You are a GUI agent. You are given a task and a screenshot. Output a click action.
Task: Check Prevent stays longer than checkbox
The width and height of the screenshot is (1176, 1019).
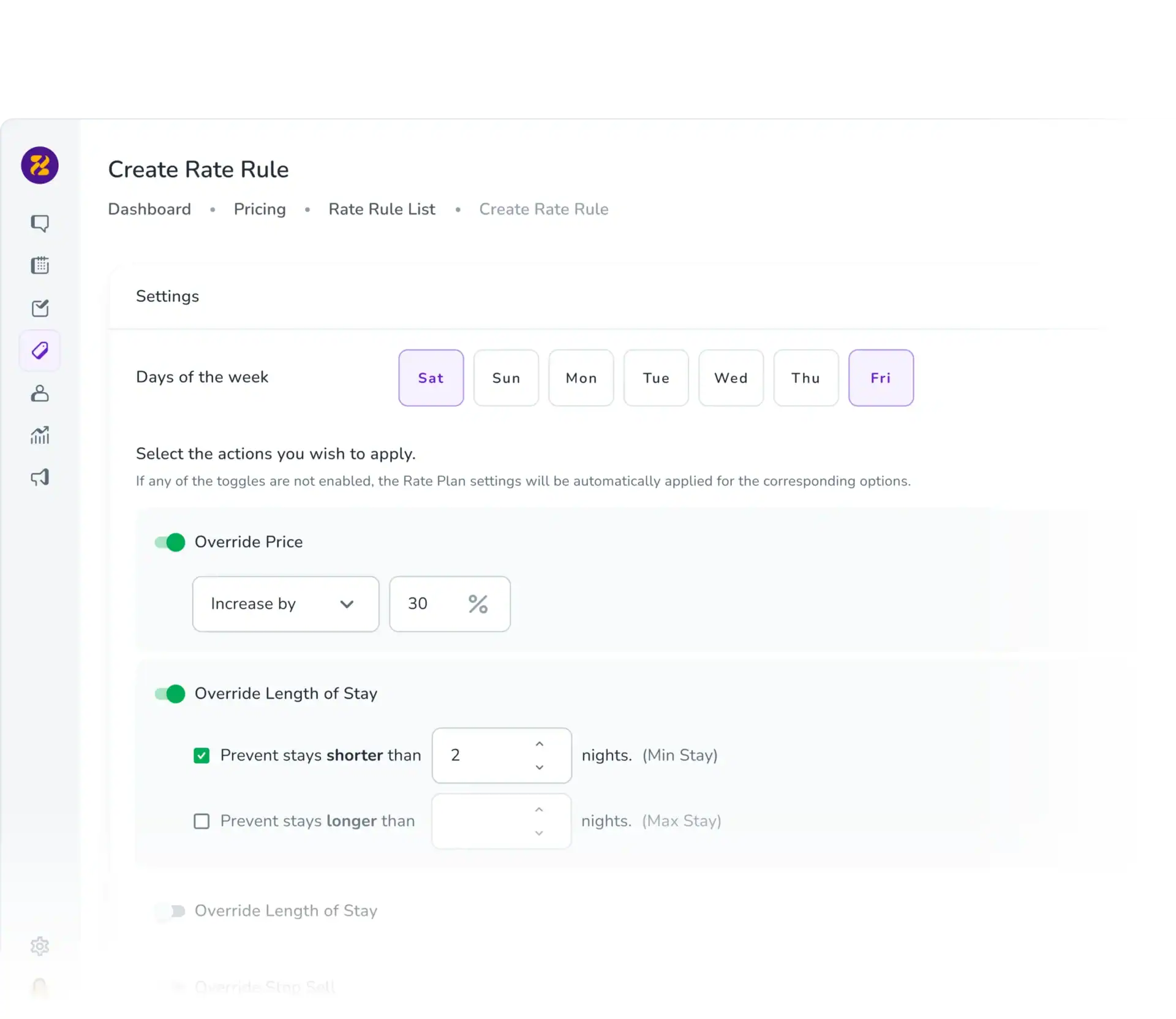point(202,821)
